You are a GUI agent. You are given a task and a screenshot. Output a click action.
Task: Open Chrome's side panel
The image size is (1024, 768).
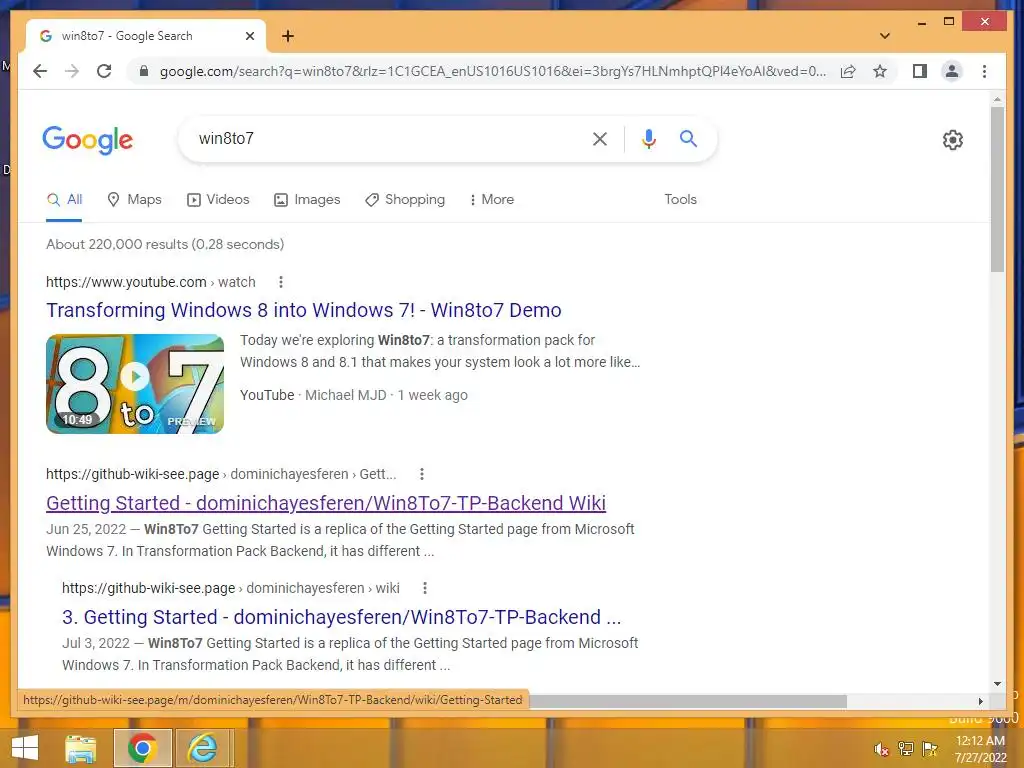pyautogui.click(x=920, y=71)
